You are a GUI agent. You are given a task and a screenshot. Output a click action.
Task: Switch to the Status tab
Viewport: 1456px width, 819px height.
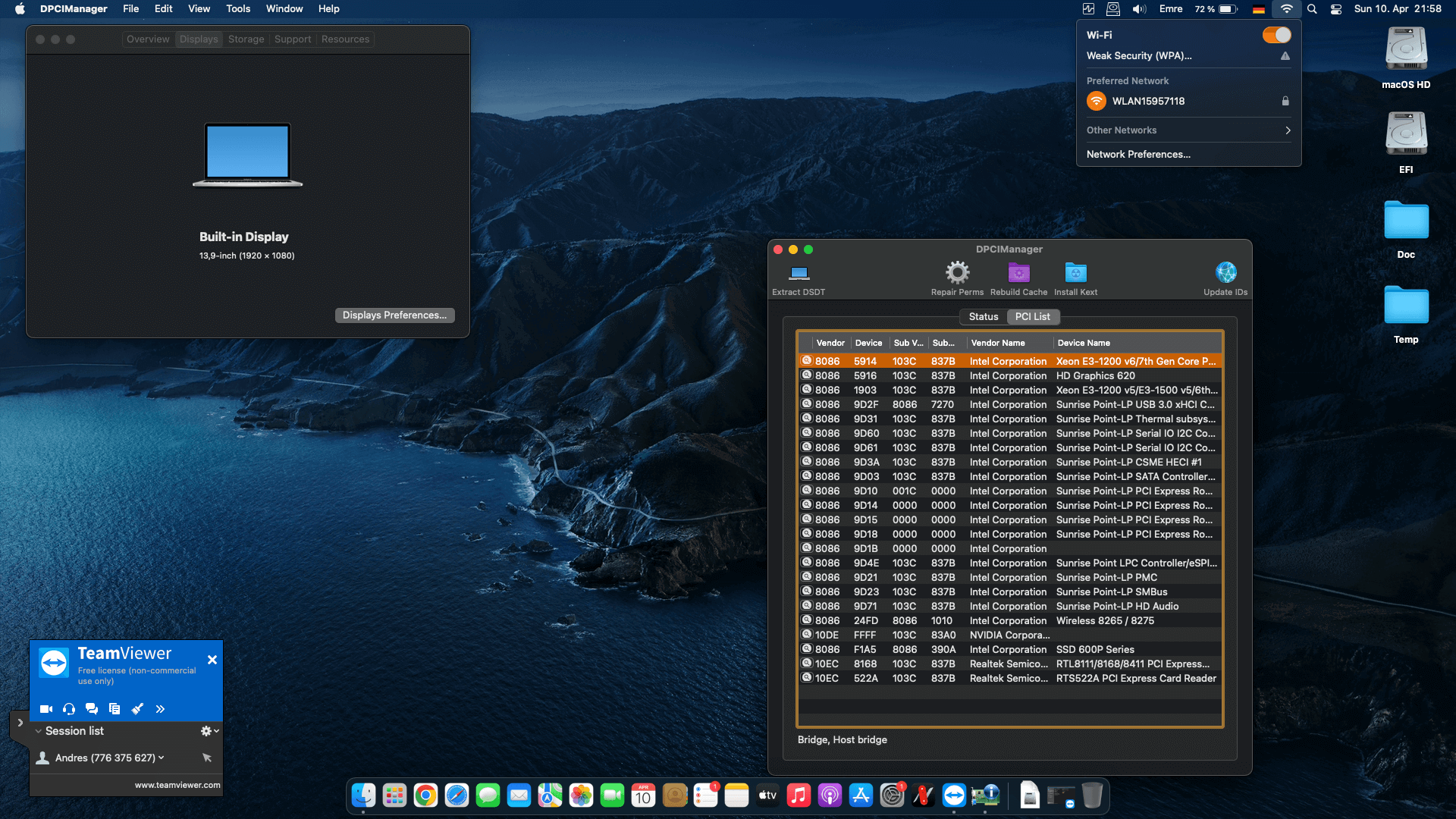982,316
